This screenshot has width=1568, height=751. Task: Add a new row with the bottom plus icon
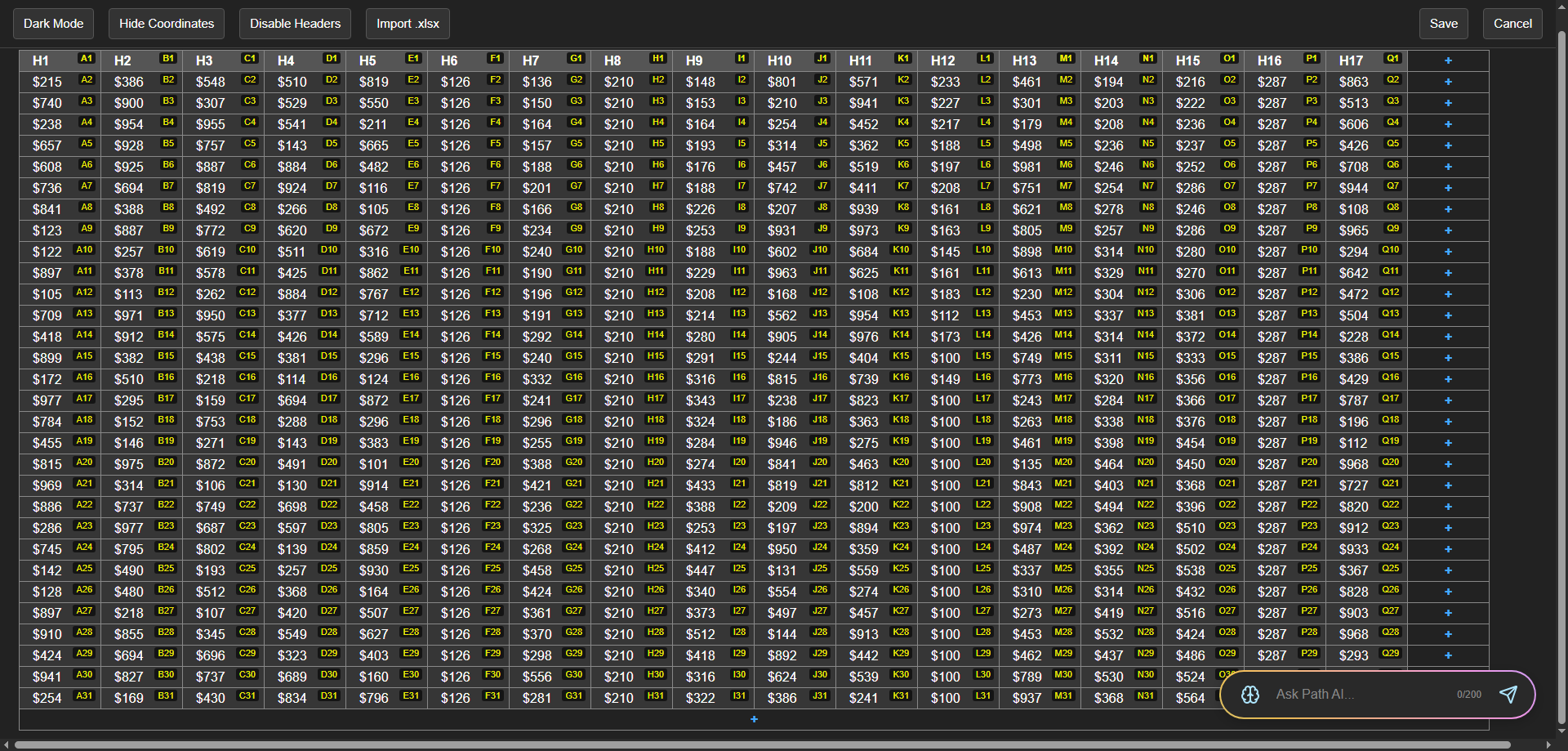[754, 719]
